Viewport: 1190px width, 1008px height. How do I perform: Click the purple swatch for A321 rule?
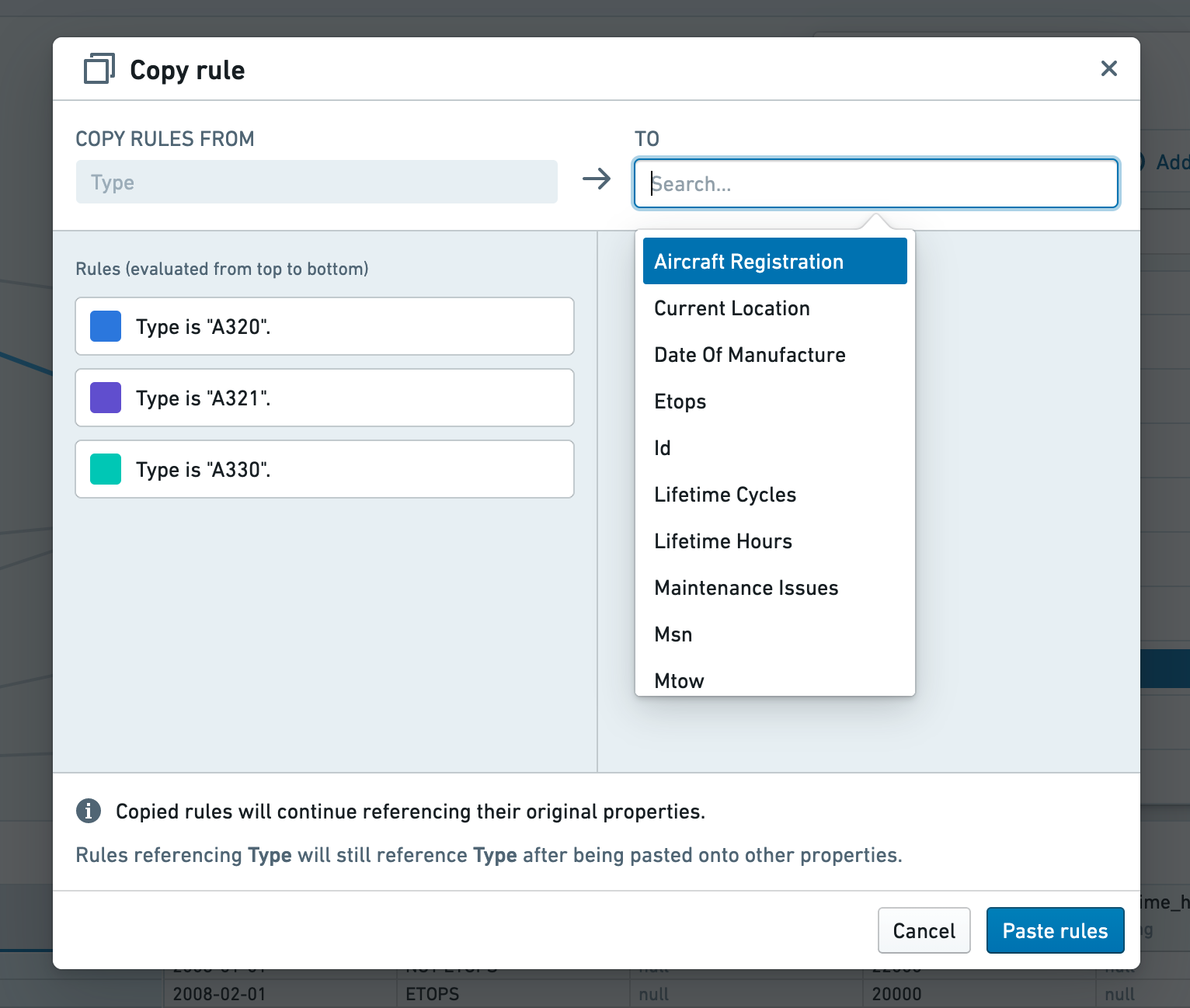pyautogui.click(x=106, y=398)
